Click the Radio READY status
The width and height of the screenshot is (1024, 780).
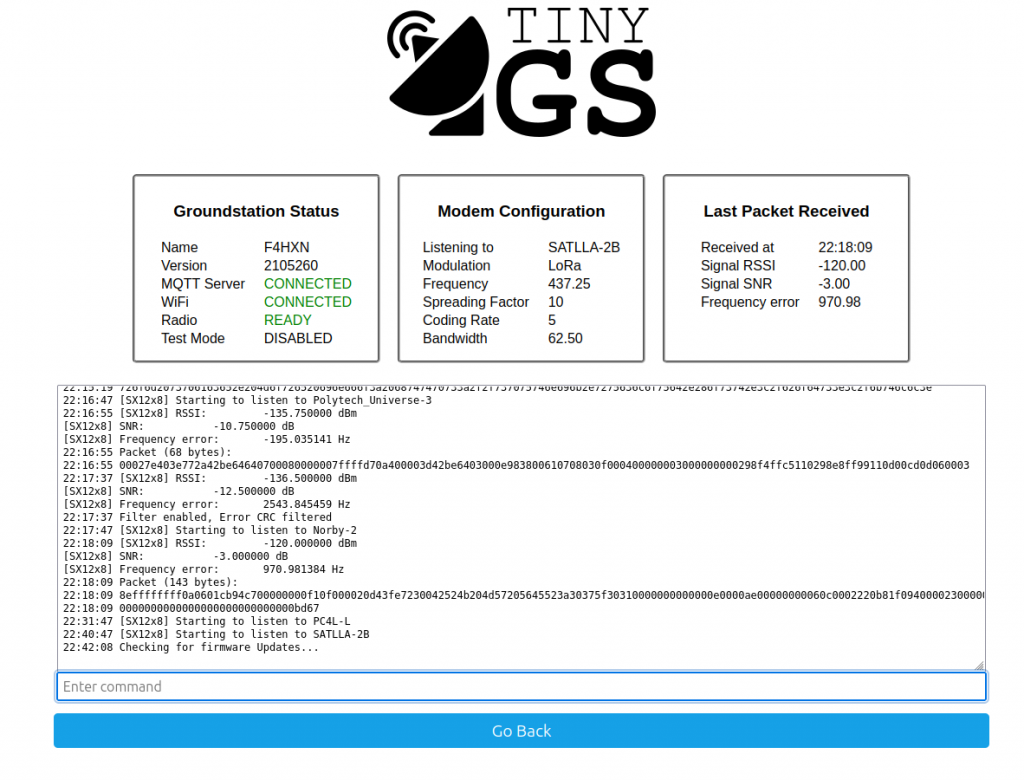pos(287,321)
